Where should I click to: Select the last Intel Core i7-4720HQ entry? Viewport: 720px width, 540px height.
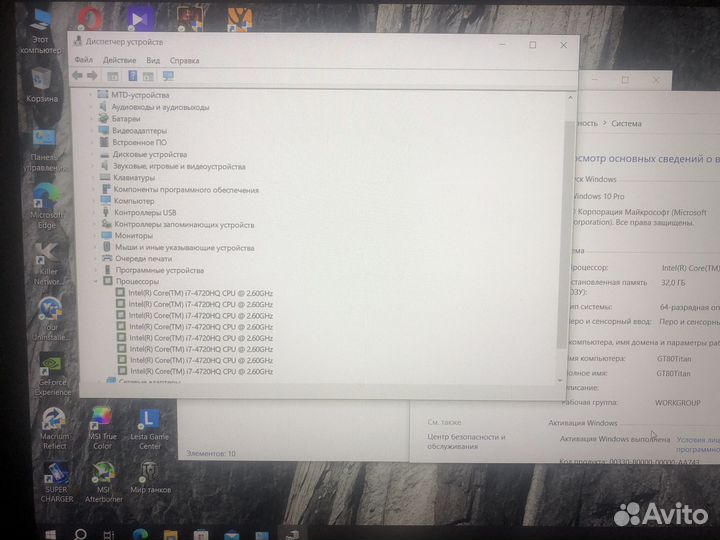(x=202, y=371)
